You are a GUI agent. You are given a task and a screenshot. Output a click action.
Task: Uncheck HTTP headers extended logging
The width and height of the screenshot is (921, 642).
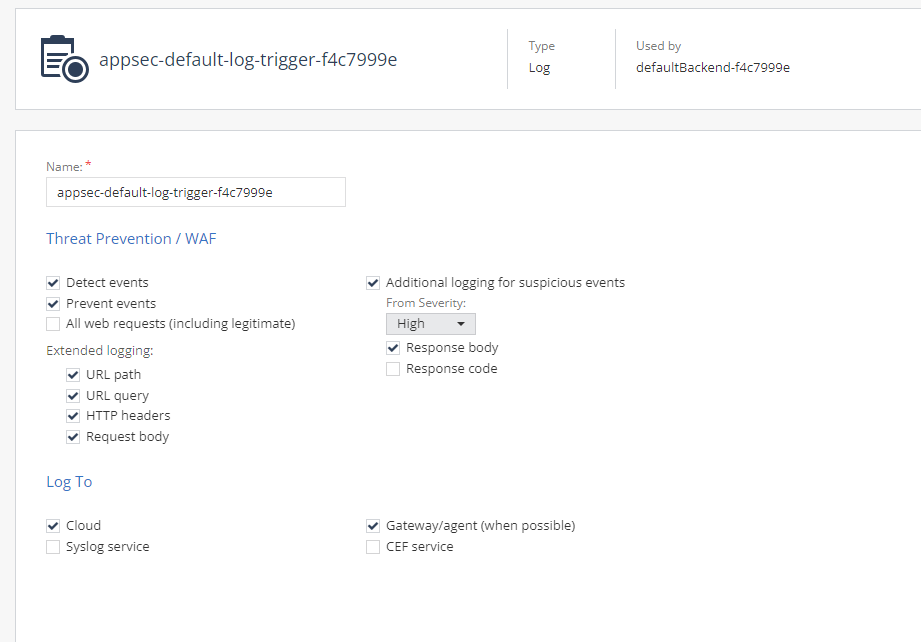coord(73,416)
